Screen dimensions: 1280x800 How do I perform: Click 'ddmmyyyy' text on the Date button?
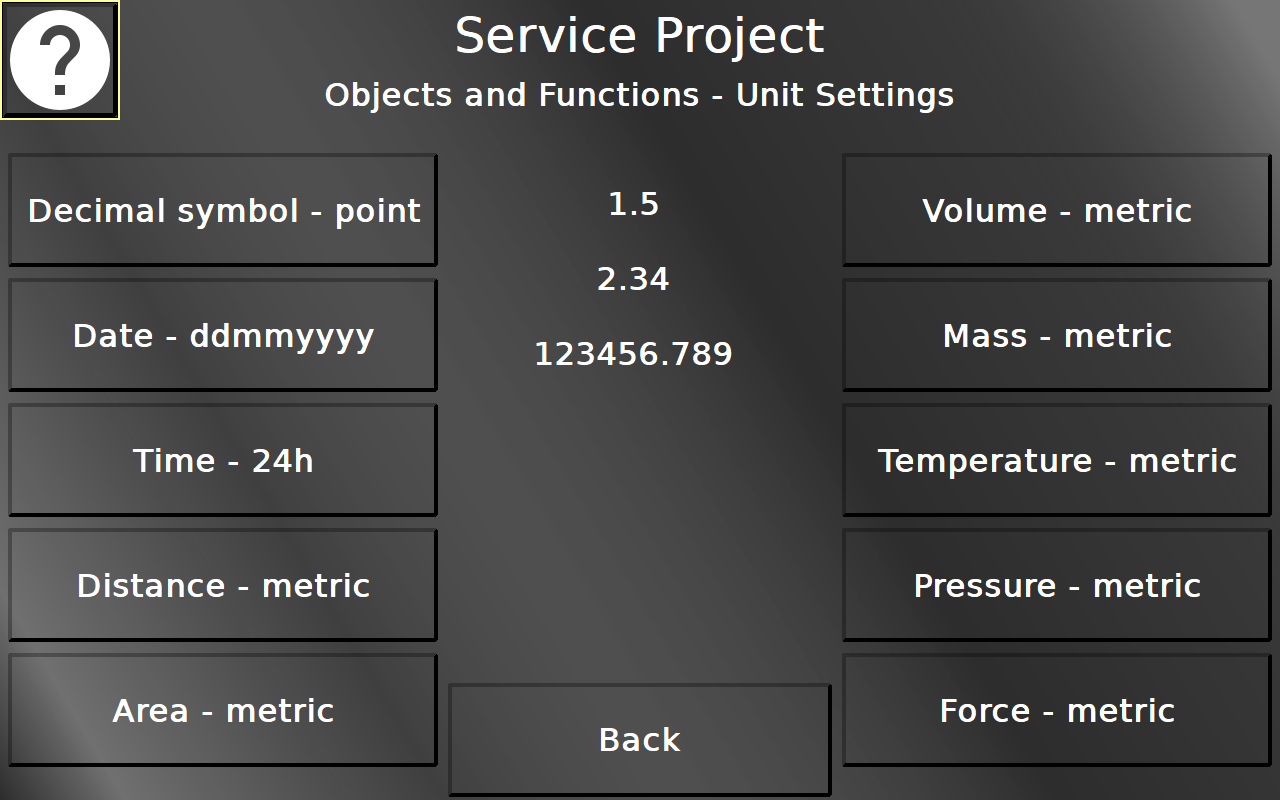tap(282, 336)
